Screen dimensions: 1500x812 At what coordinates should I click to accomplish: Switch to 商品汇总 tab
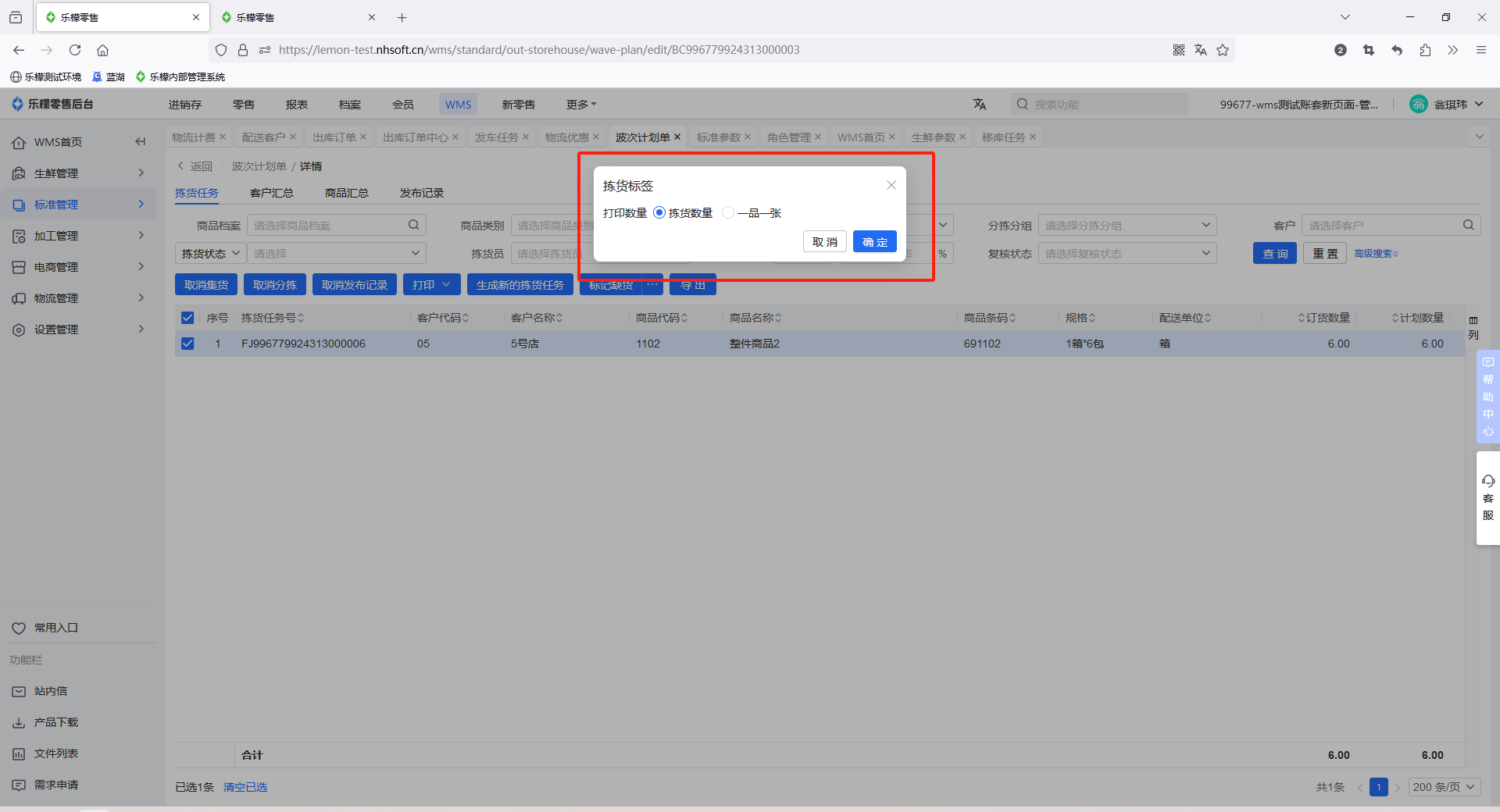(x=347, y=193)
